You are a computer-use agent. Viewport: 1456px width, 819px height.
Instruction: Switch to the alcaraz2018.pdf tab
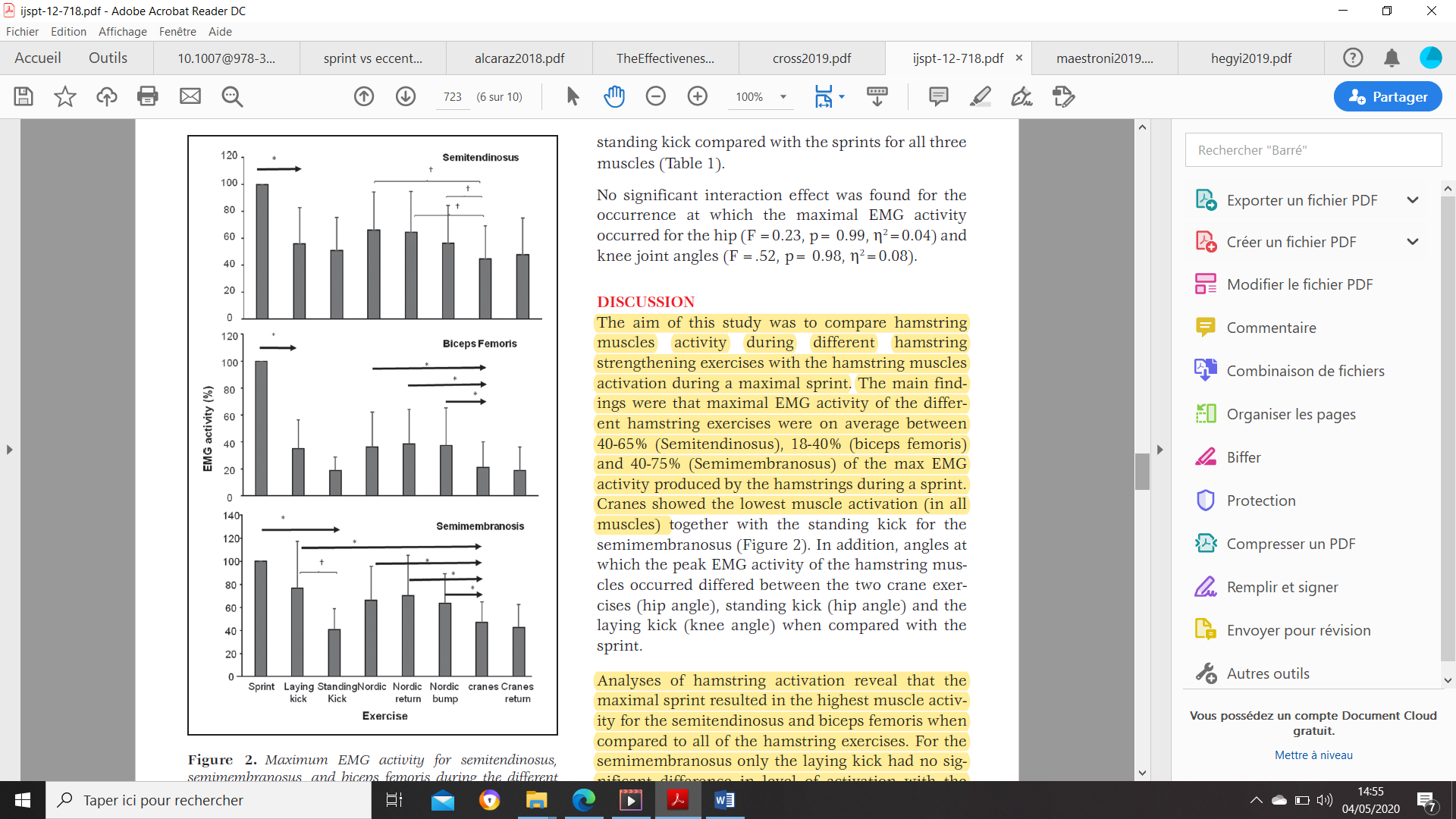[519, 58]
